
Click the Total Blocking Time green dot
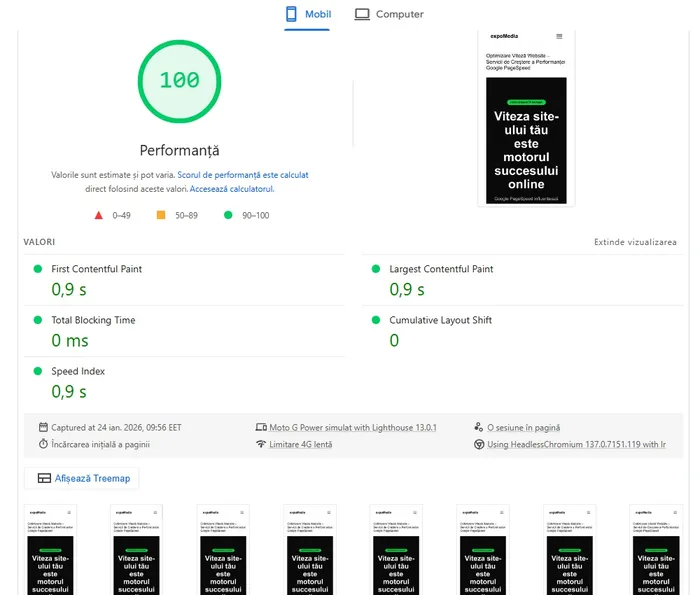(38, 320)
